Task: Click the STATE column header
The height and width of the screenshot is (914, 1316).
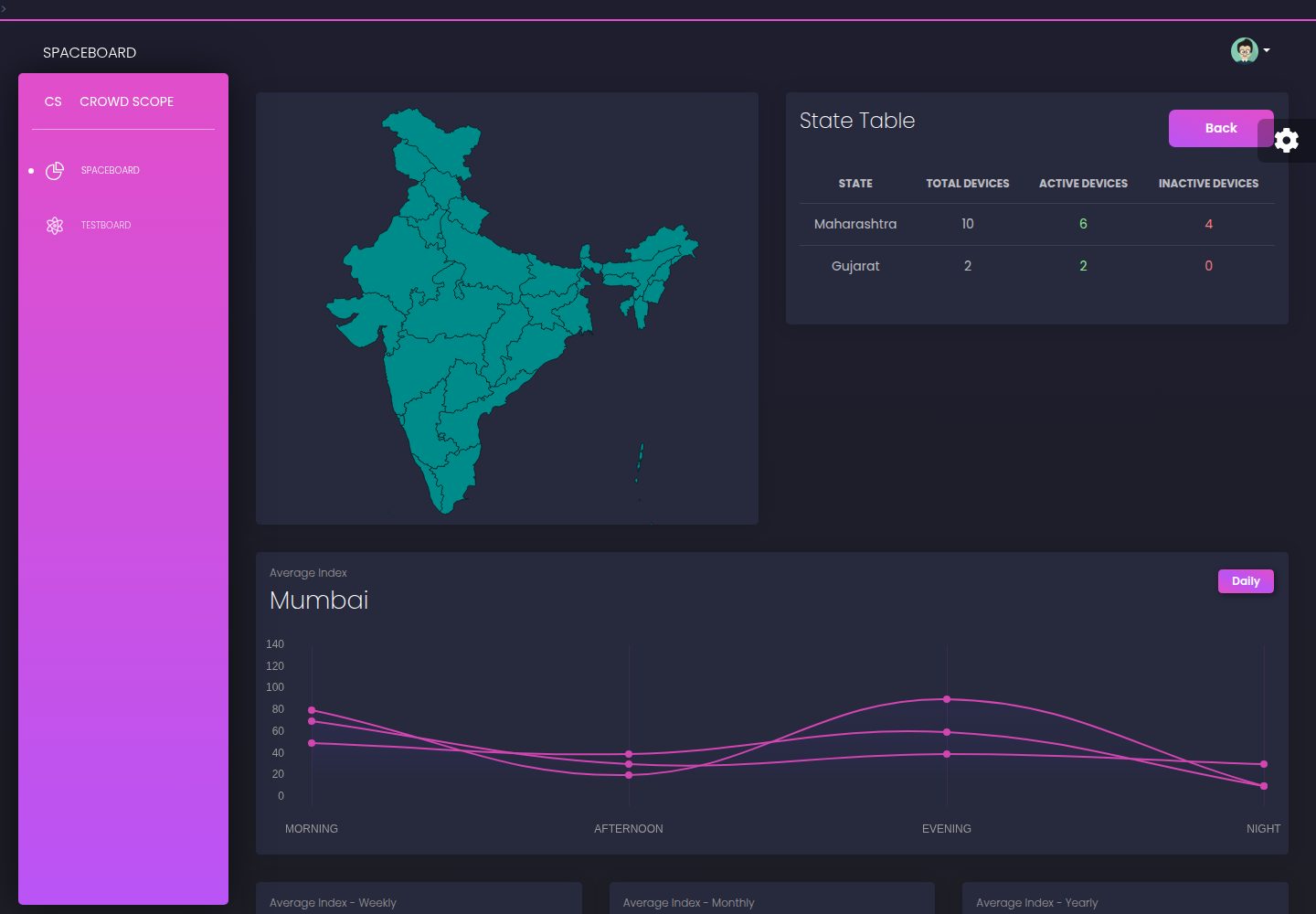Action: click(855, 184)
